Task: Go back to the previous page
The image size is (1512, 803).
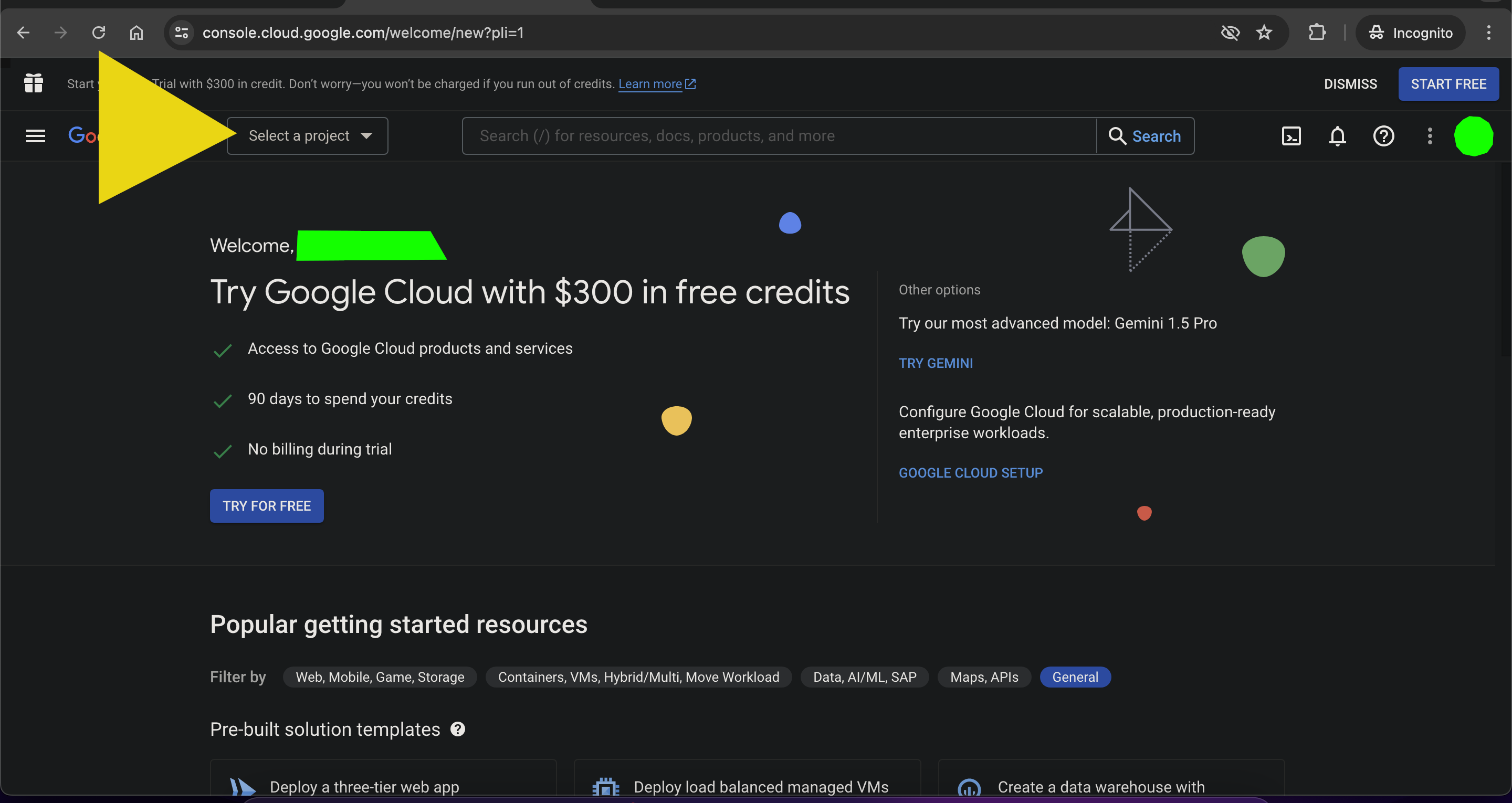Action: (24, 33)
